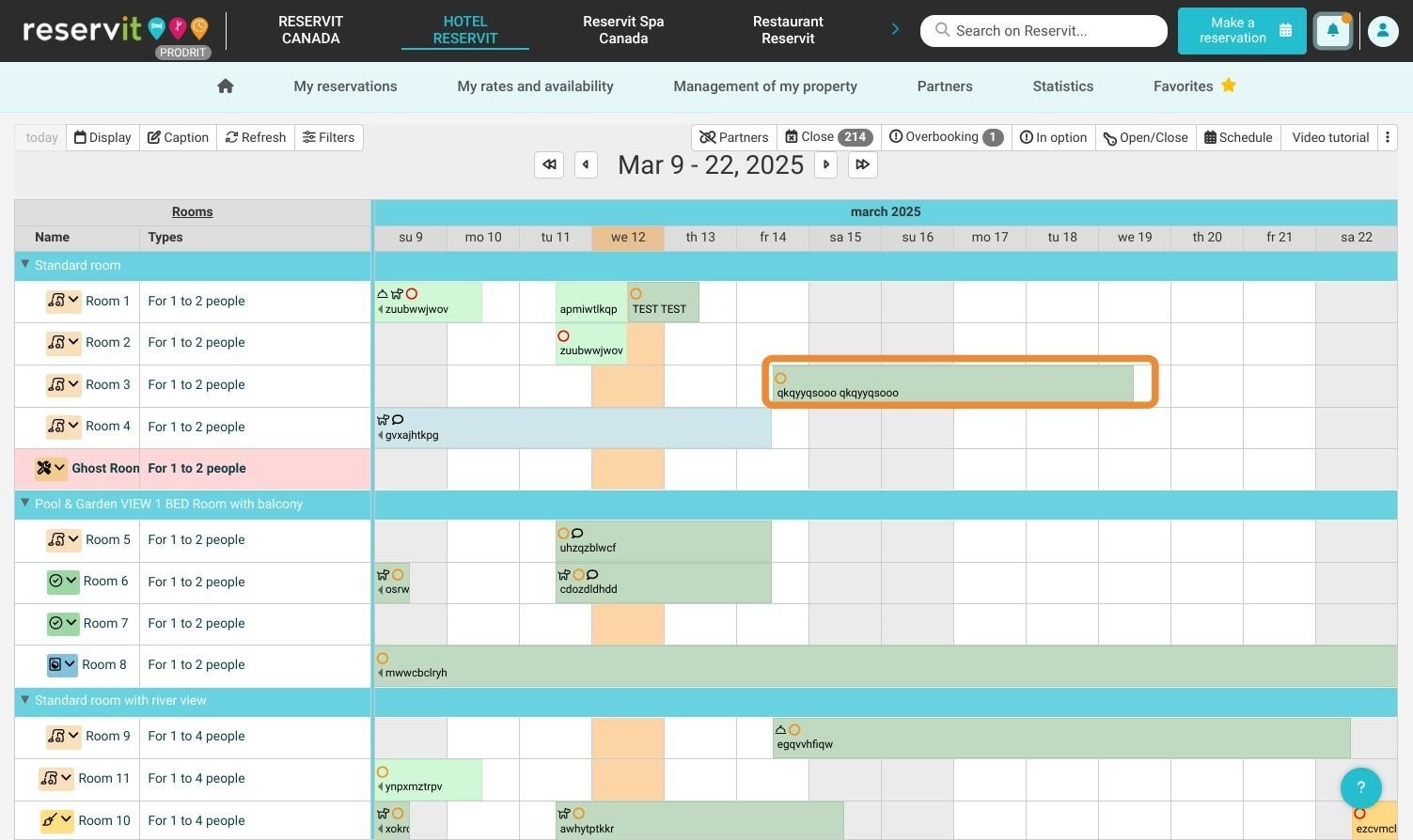1413x840 pixels.
Task: Switch to Reservit Spa Canada tab
Action: tap(623, 30)
